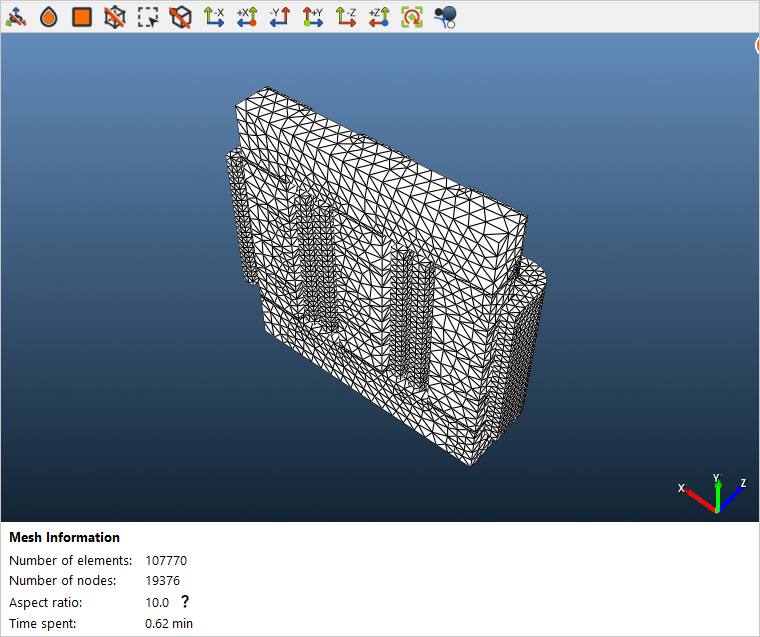Open the blue sphere camera settings icon
Image resolution: width=760 pixels, height=637 pixels.
[445, 17]
